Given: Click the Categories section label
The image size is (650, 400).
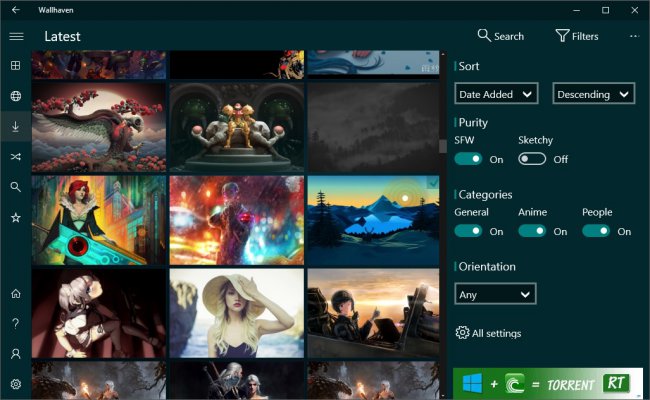Looking at the screenshot, I should pos(485,194).
